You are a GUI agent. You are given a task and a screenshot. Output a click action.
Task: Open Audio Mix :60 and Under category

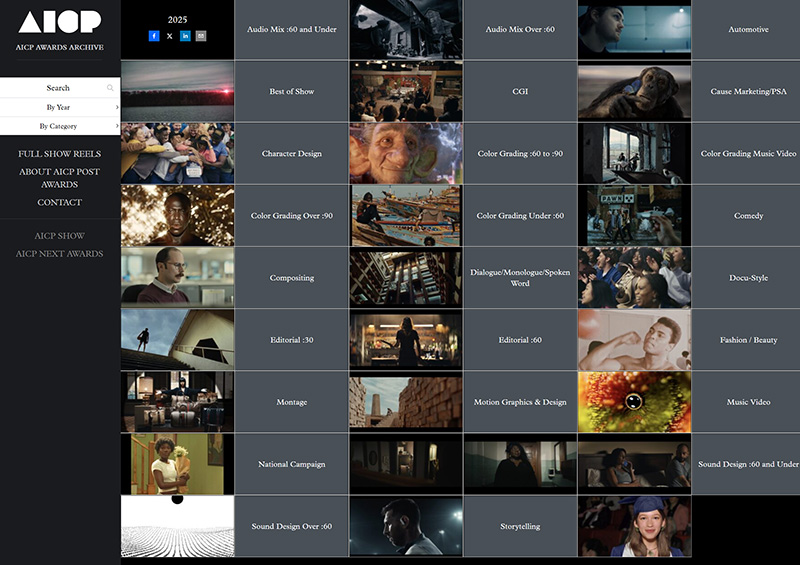pyautogui.click(x=292, y=29)
